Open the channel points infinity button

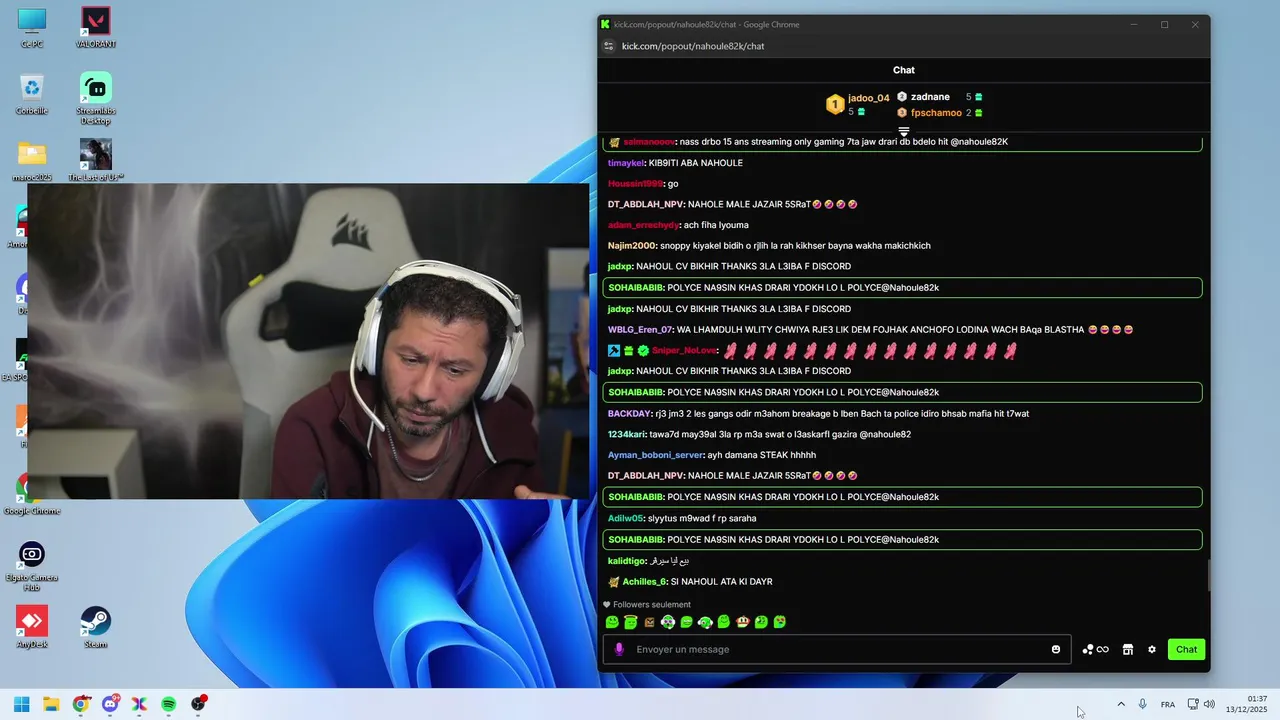tap(1095, 649)
